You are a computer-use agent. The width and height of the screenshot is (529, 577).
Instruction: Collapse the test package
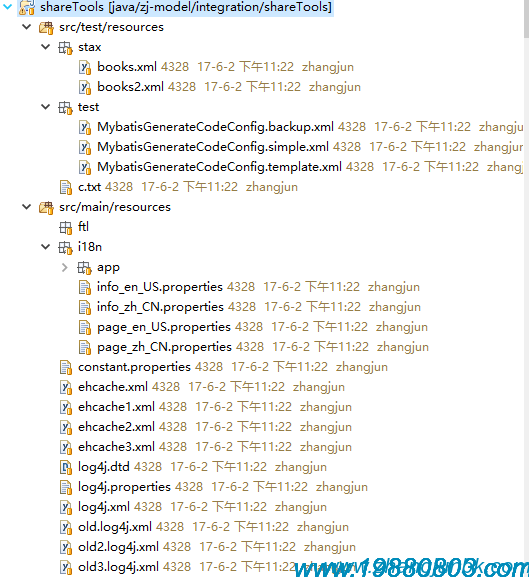pos(46,107)
